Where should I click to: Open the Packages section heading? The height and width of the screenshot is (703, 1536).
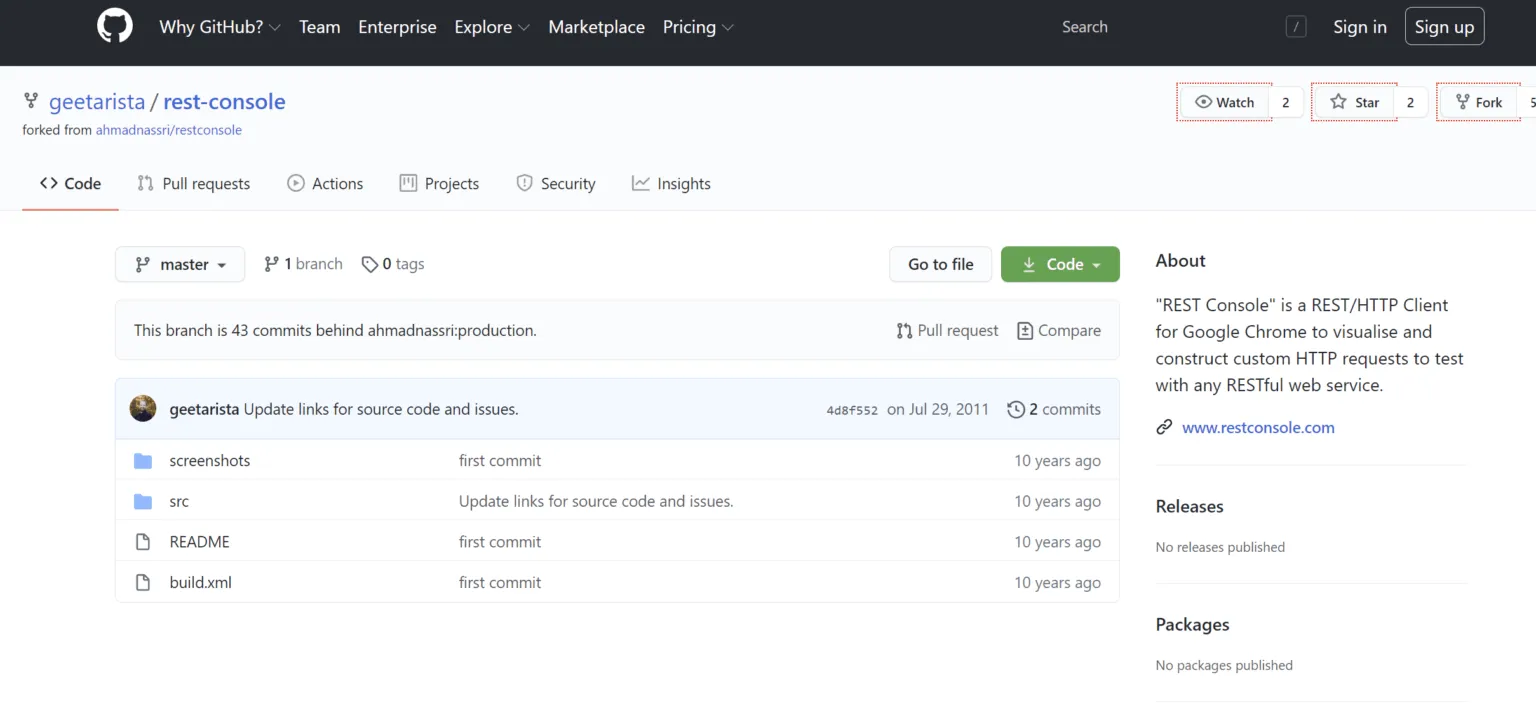(1193, 624)
